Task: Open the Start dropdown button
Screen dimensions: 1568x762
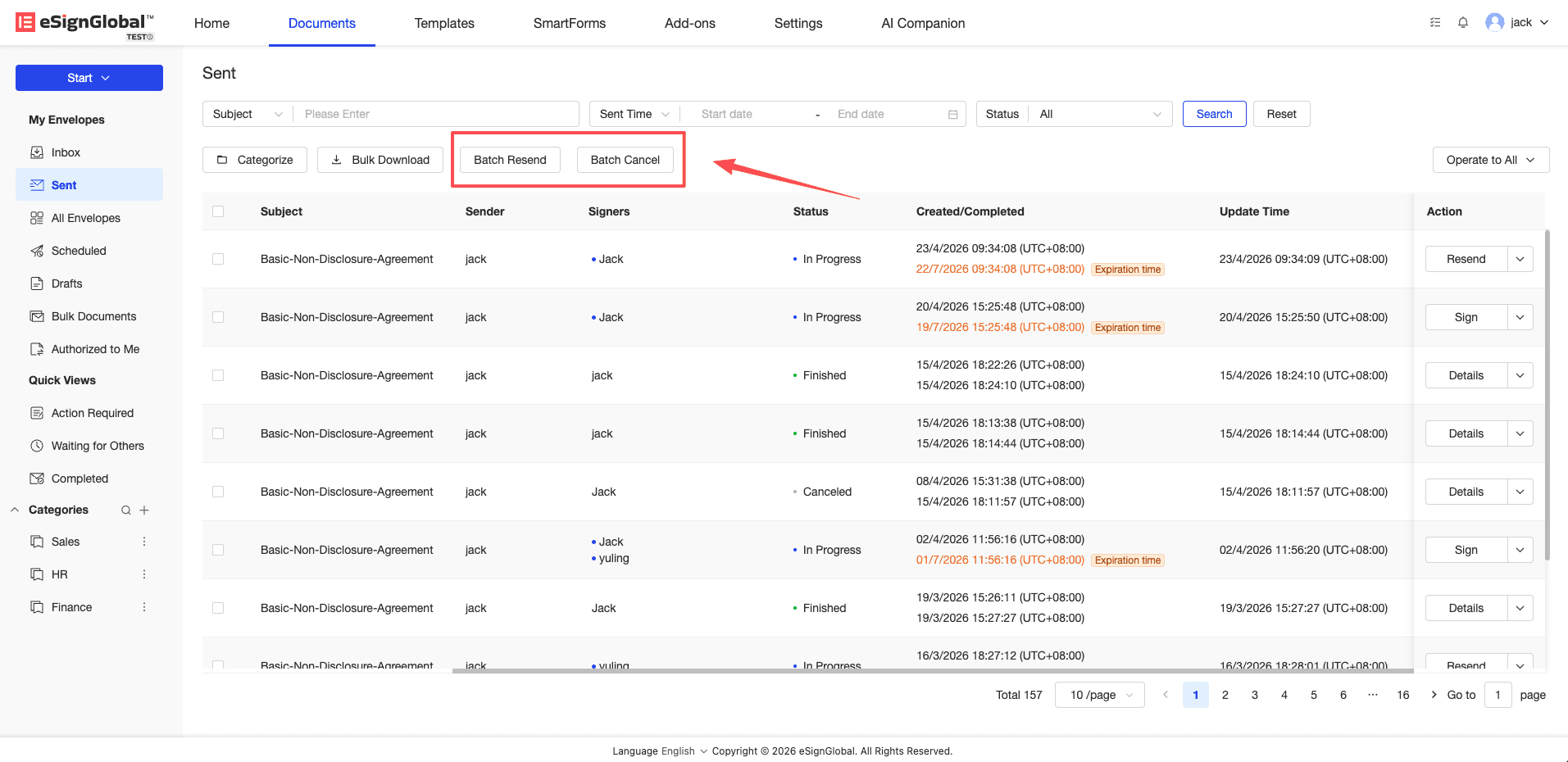Action: click(89, 78)
